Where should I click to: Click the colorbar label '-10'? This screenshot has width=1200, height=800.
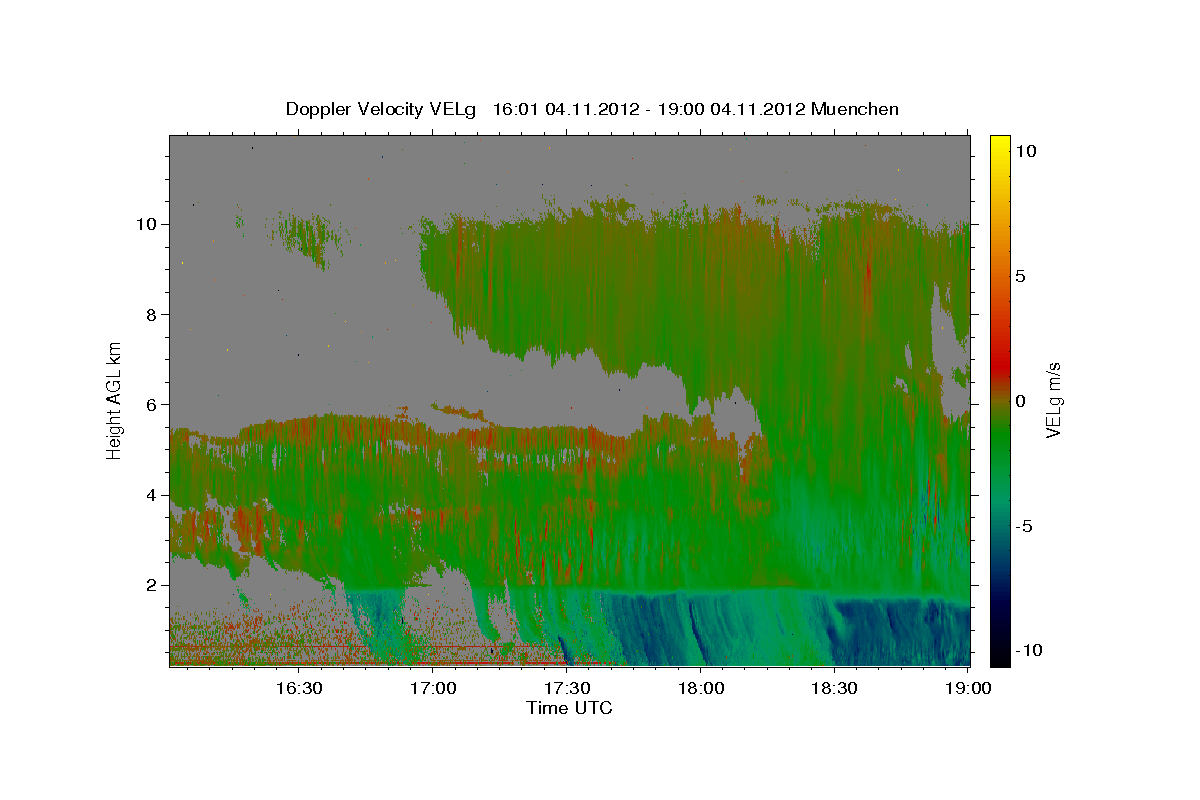coord(1030,651)
